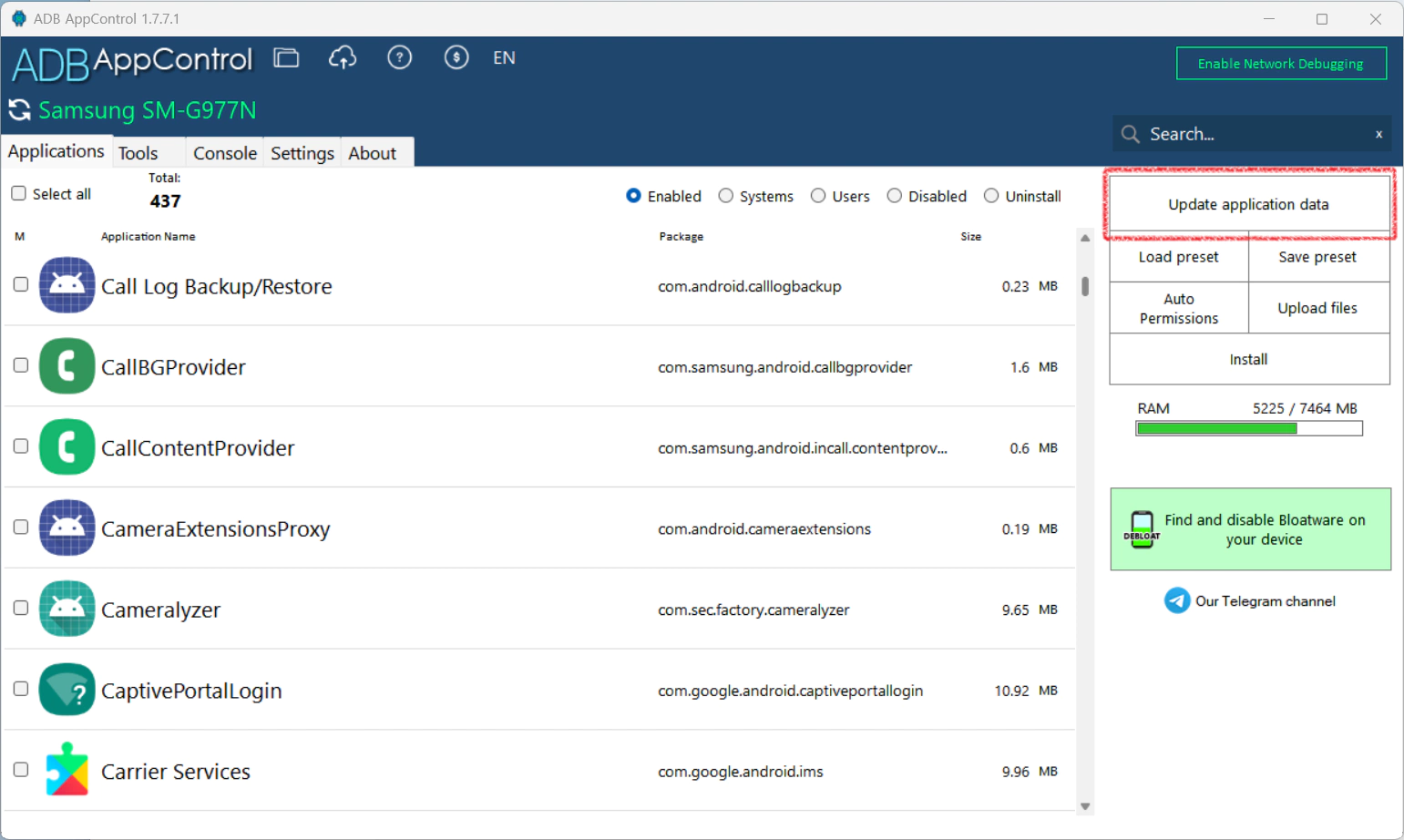Click the scrollbar up arrow
1404x840 pixels.
point(1085,238)
